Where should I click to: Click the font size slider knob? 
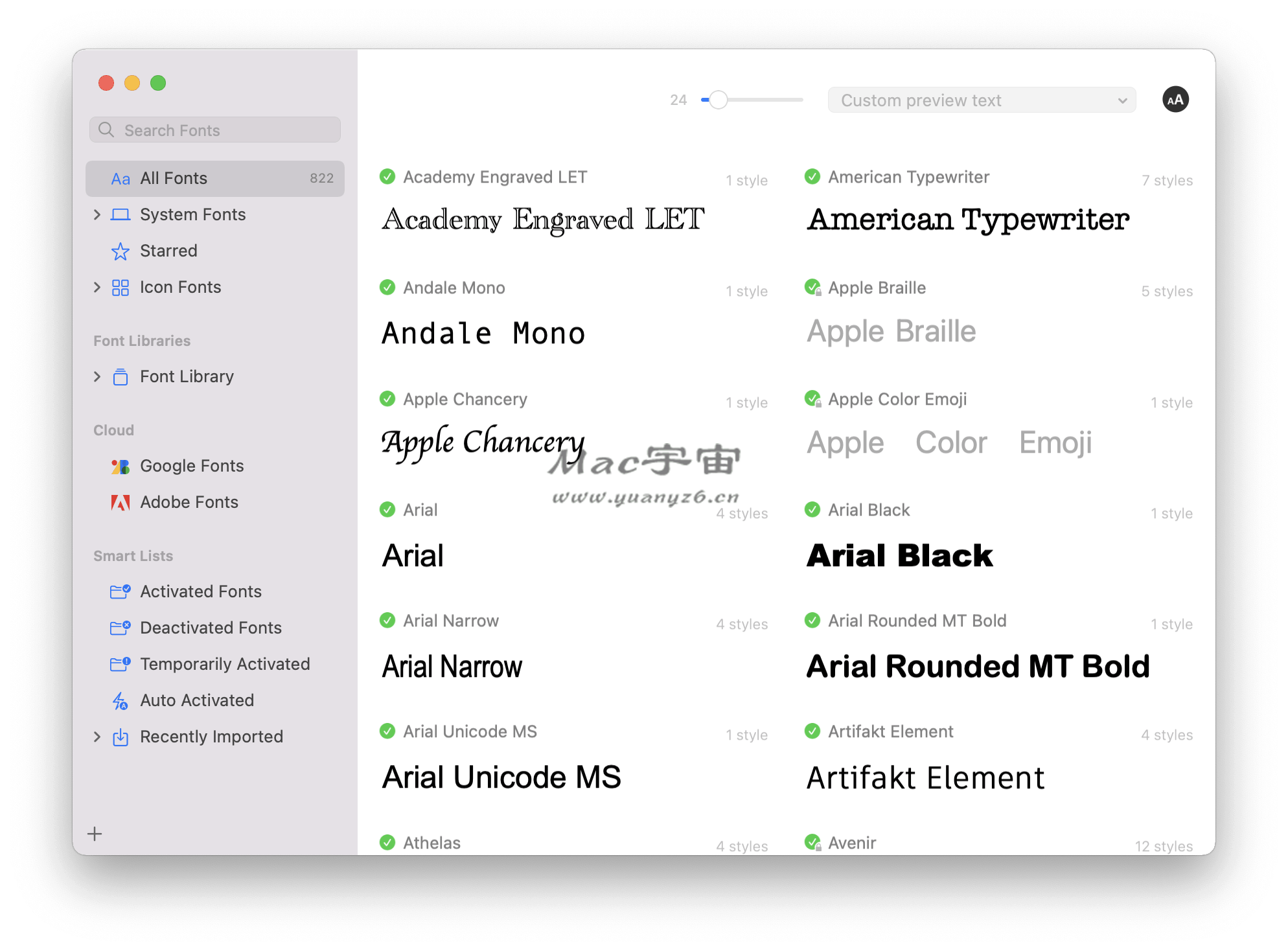[718, 100]
